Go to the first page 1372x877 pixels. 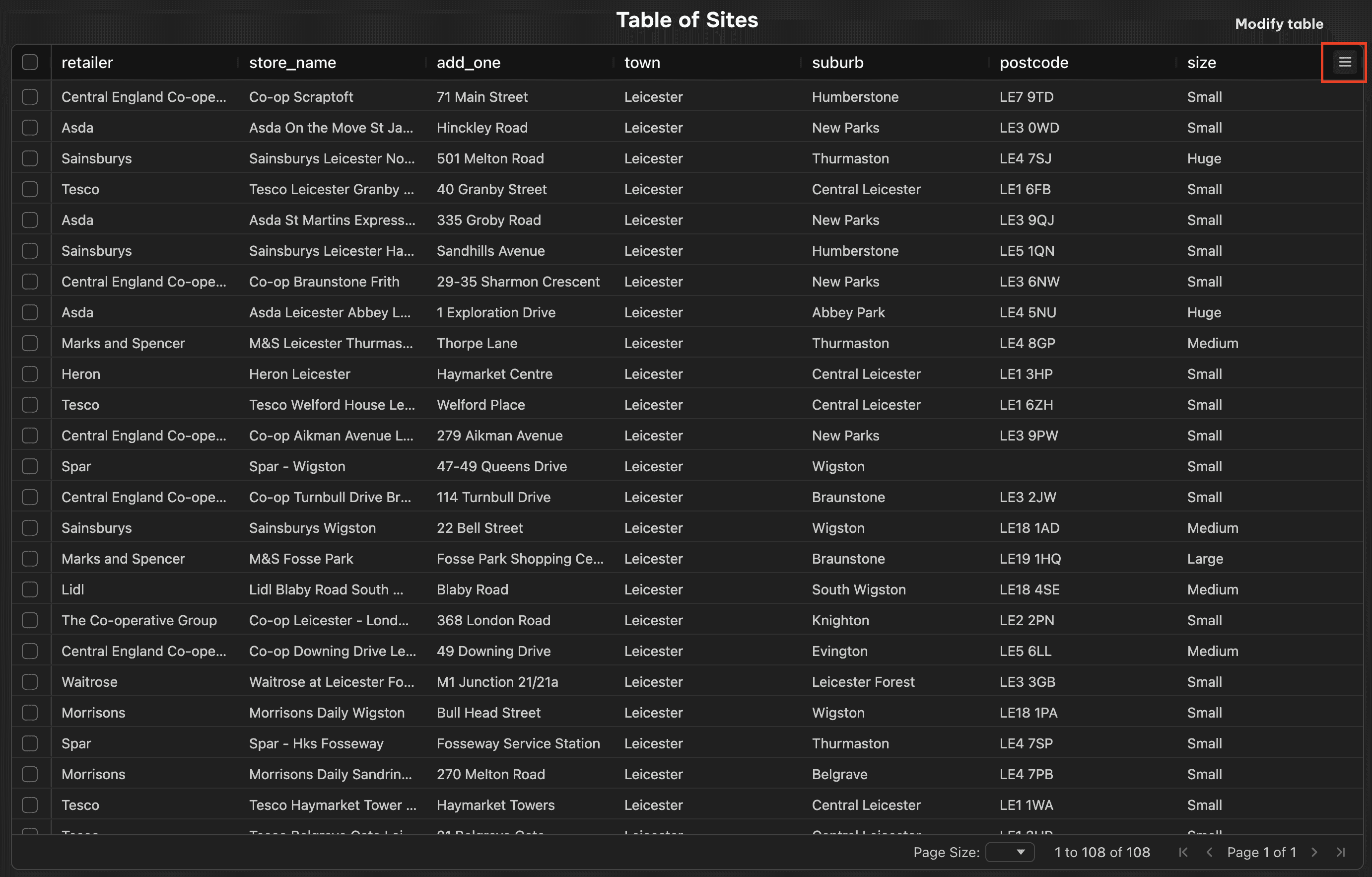click(x=1183, y=852)
